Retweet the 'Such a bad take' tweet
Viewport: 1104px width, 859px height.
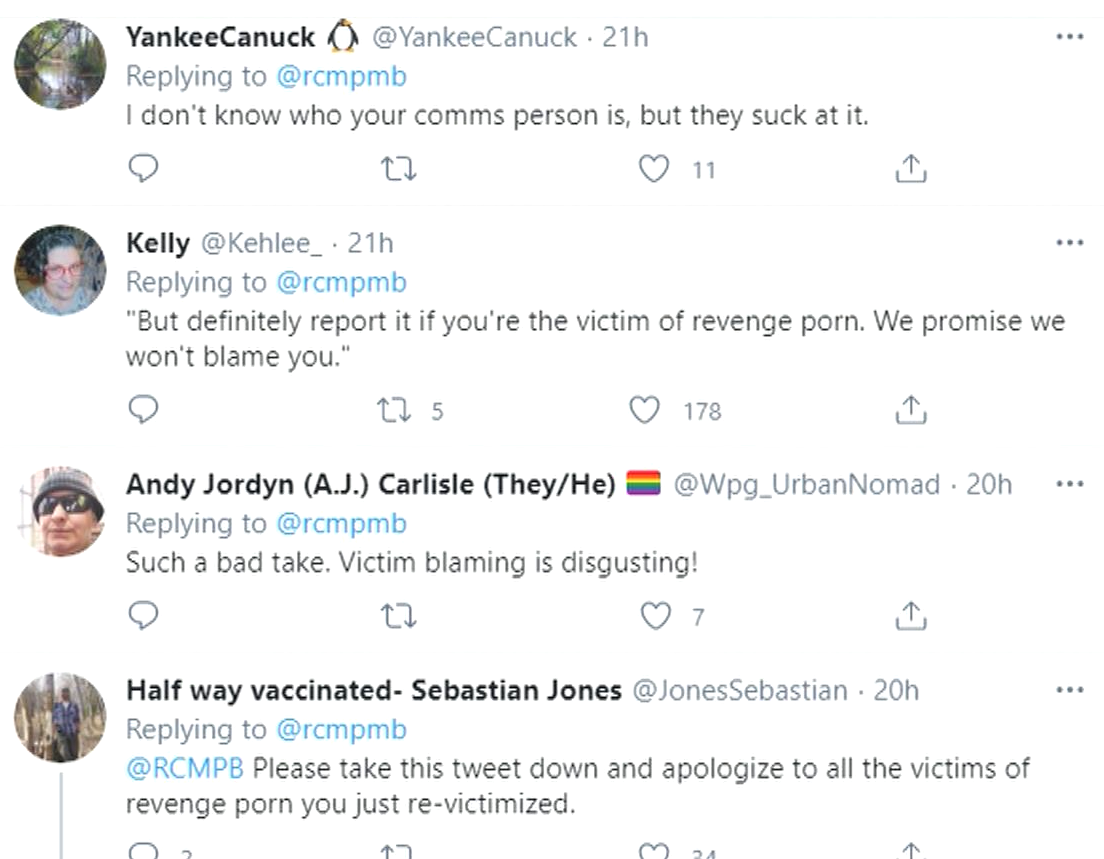tap(399, 615)
